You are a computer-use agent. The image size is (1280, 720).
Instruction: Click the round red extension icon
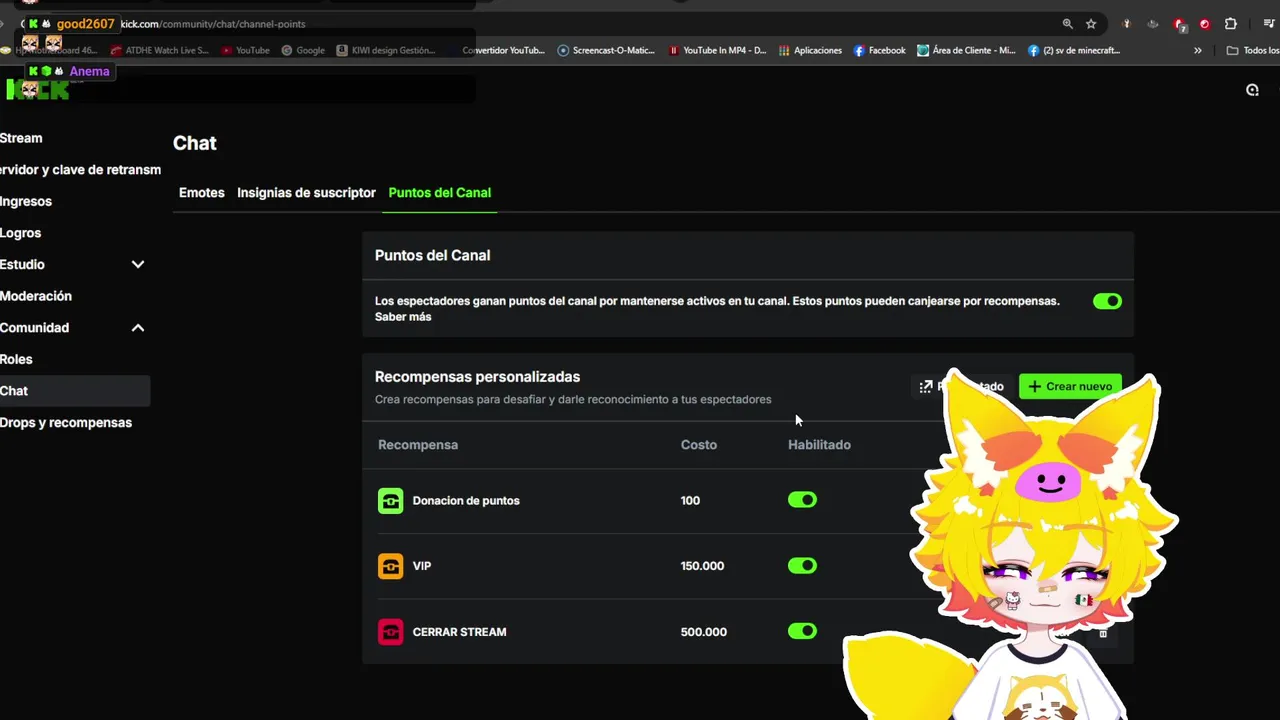(x=1204, y=24)
